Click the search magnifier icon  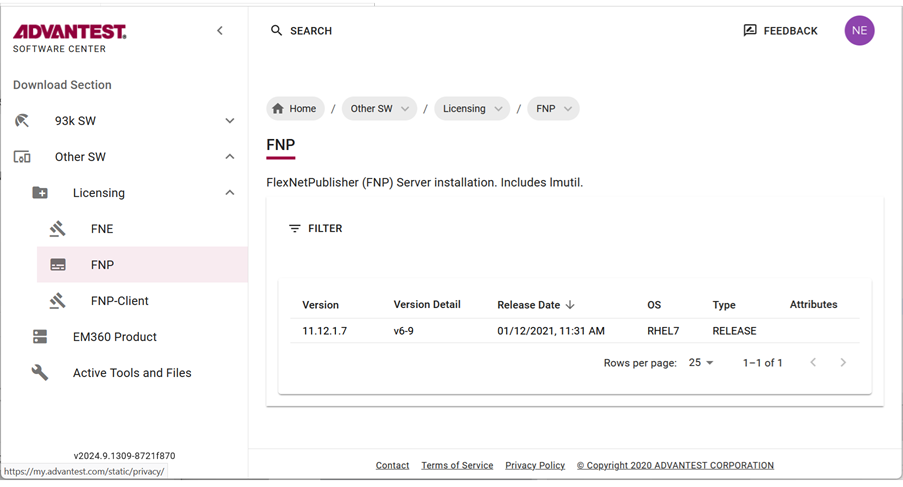click(277, 31)
